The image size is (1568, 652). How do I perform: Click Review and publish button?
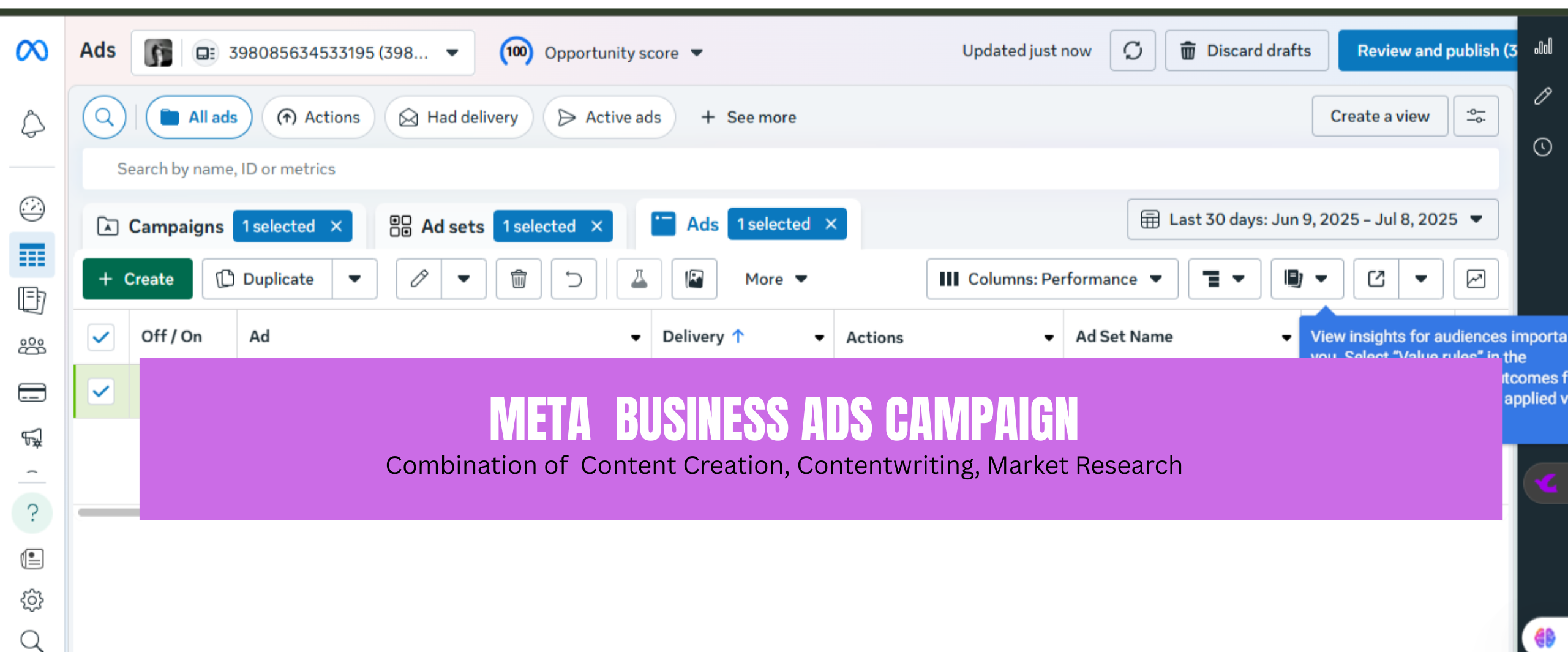[x=1428, y=51]
